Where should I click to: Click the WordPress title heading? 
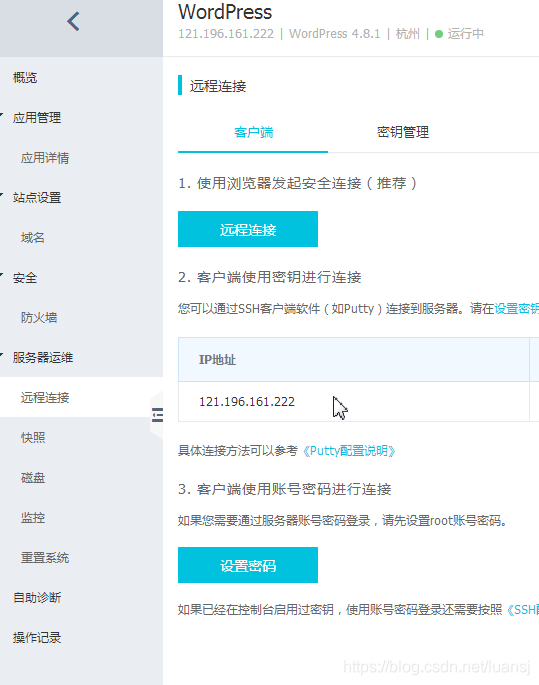[x=225, y=12]
